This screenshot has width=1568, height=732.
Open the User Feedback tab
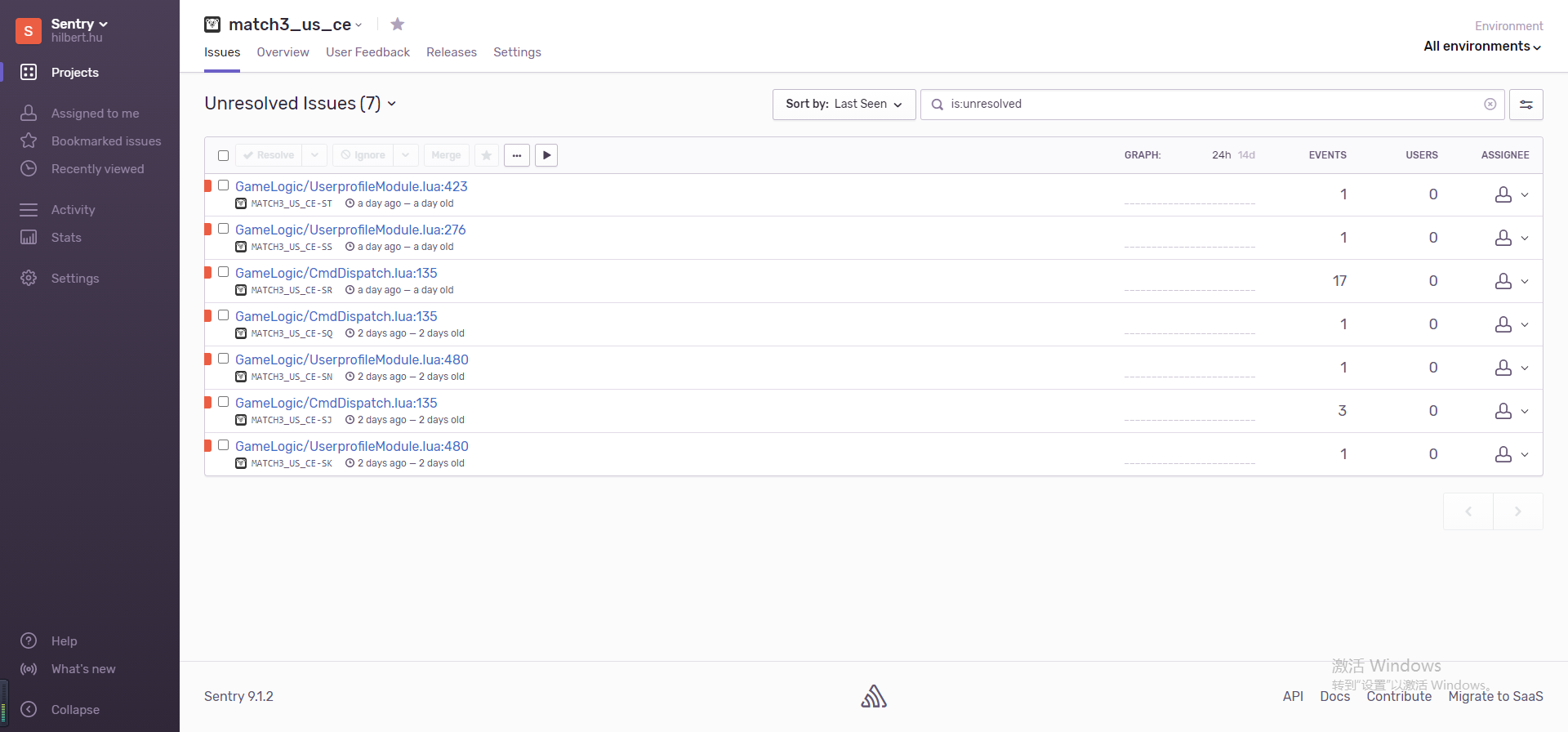(x=367, y=52)
